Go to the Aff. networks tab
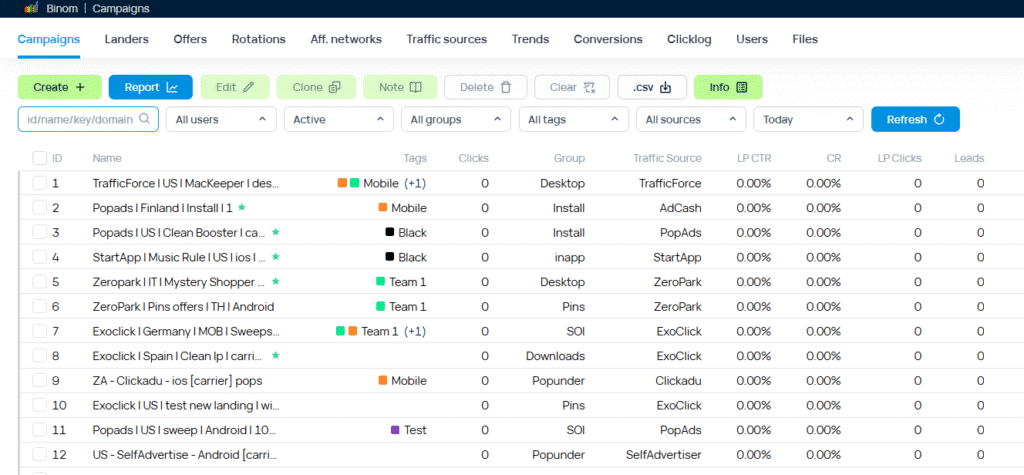This screenshot has height=475, width=1024. point(346,39)
